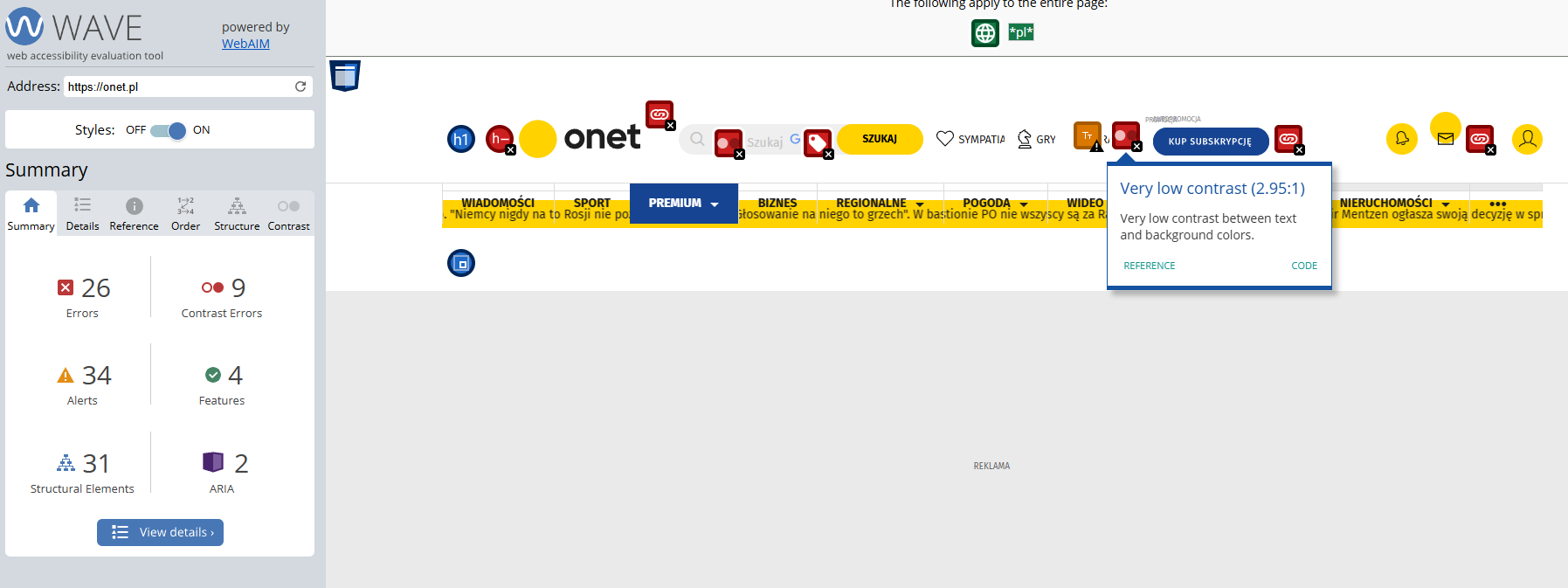The width and height of the screenshot is (1568, 588).
Task: Click the magnifier icon in the search field
Action: 697,139
